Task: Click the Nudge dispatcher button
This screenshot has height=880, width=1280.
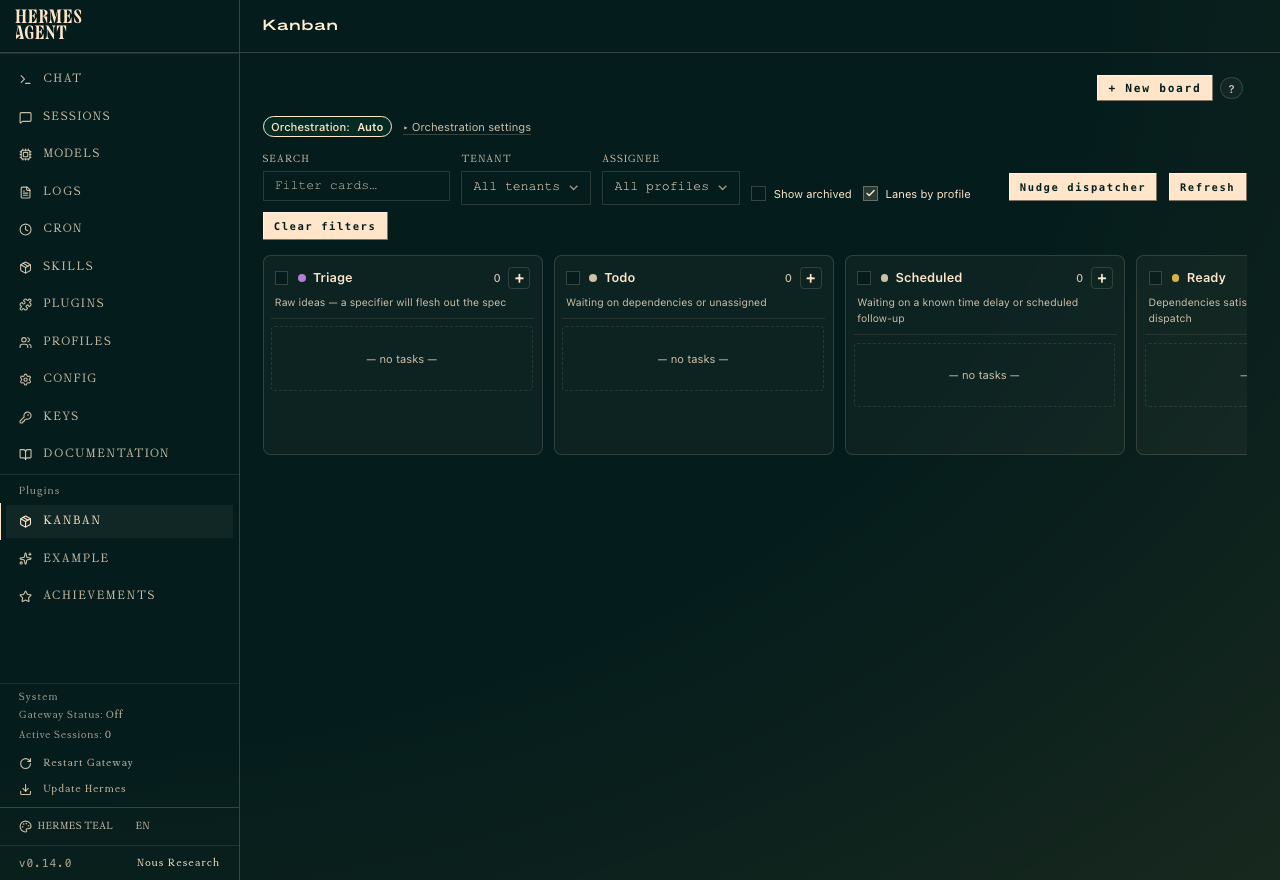Action: (1082, 187)
